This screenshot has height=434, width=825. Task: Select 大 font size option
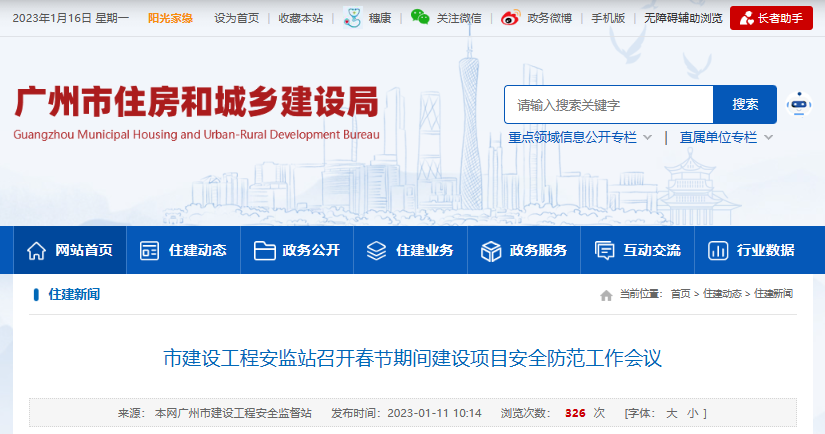coord(672,412)
